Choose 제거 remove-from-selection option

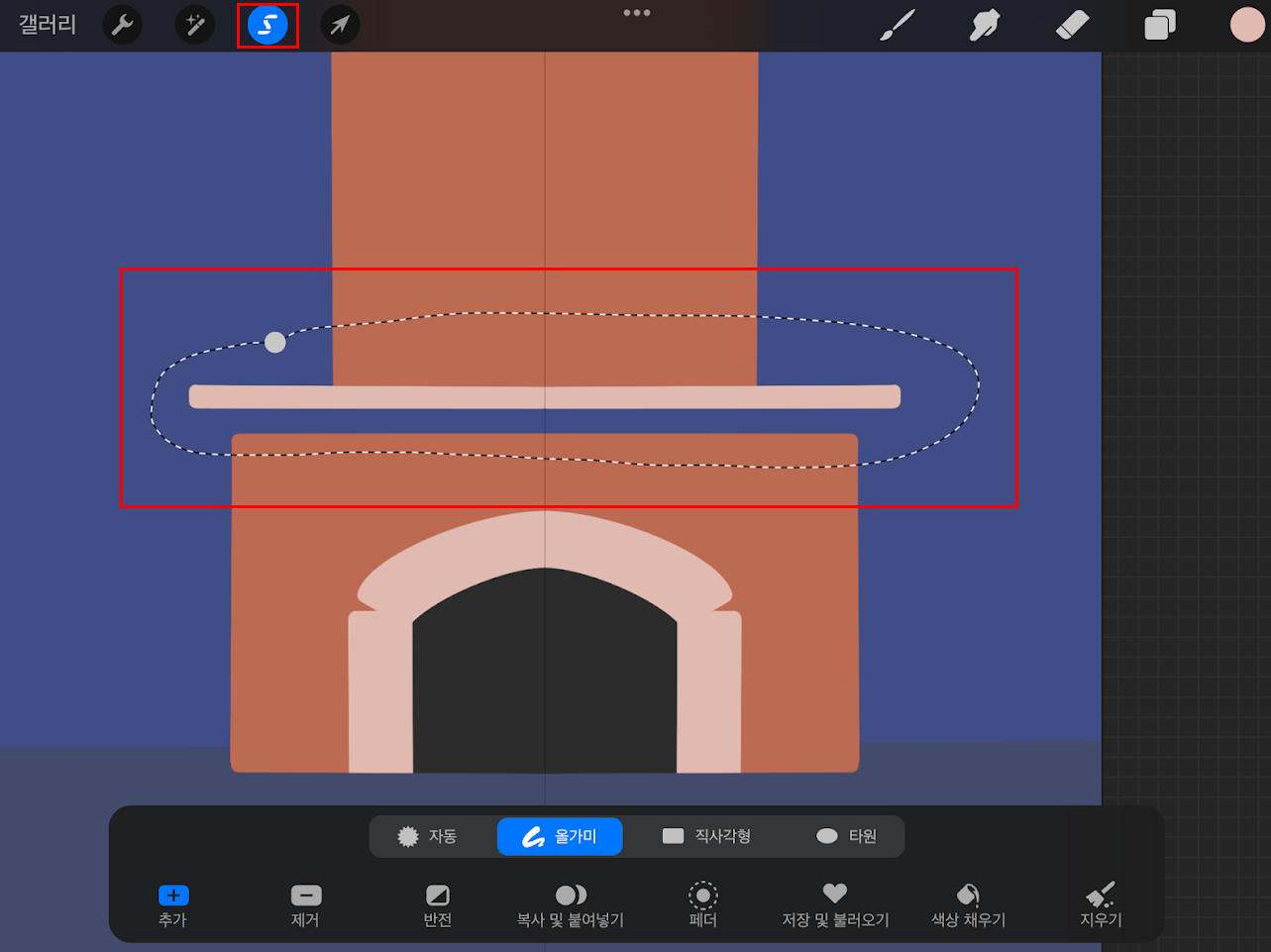pos(306,905)
